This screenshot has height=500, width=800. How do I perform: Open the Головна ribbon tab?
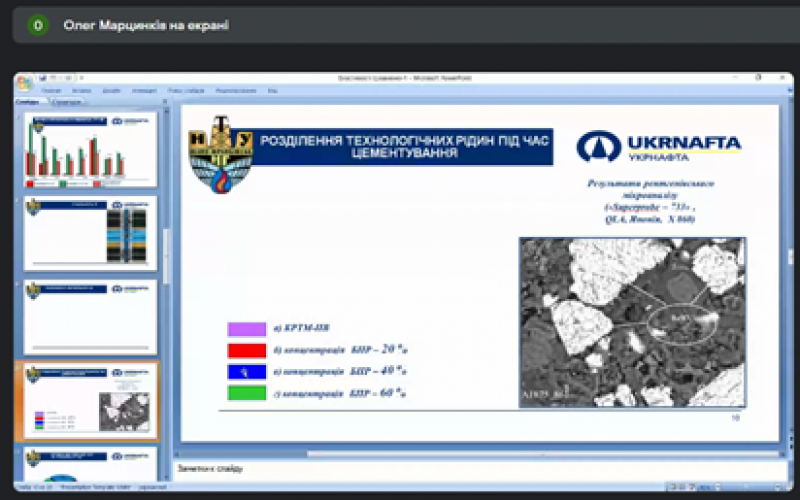(x=51, y=91)
